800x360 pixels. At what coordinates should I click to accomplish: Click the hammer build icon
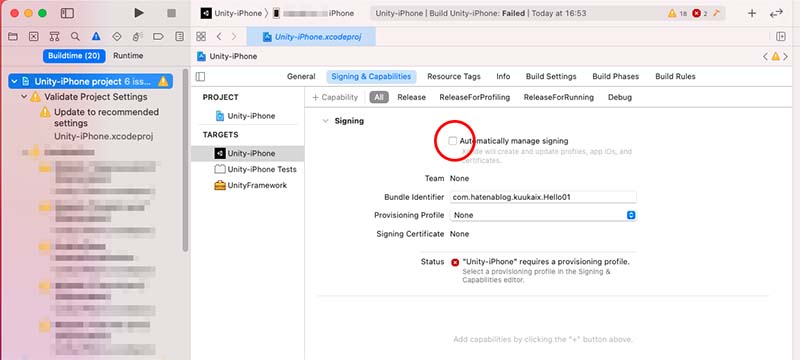pyautogui.click(x=717, y=13)
